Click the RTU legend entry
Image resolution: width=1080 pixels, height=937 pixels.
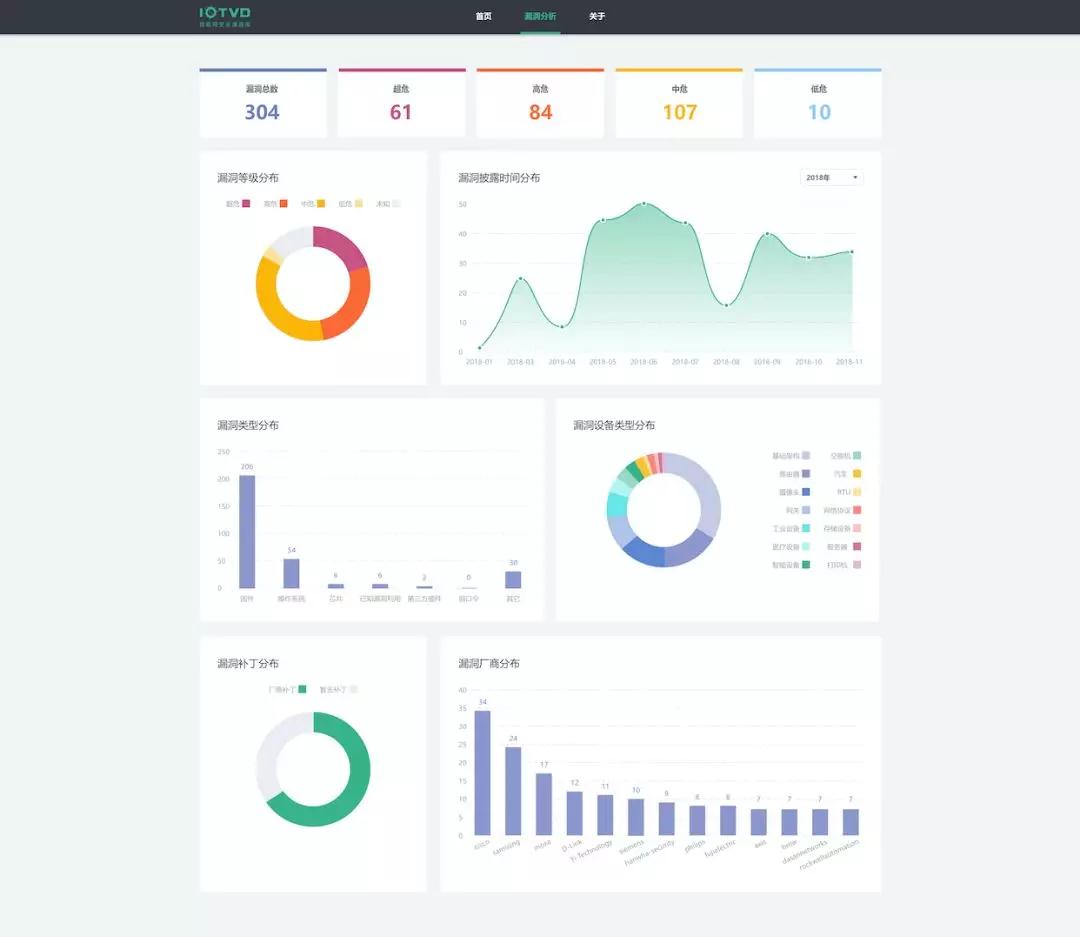[849, 492]
